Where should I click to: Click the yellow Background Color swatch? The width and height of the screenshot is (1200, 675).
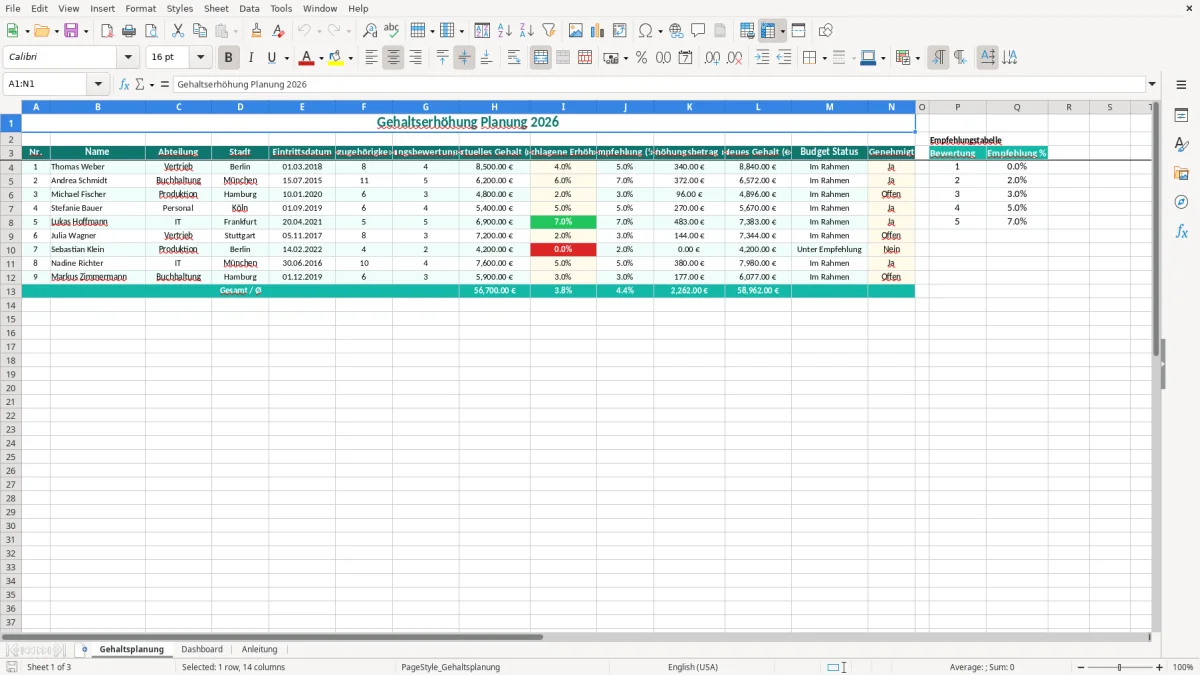tap(336, 58)
